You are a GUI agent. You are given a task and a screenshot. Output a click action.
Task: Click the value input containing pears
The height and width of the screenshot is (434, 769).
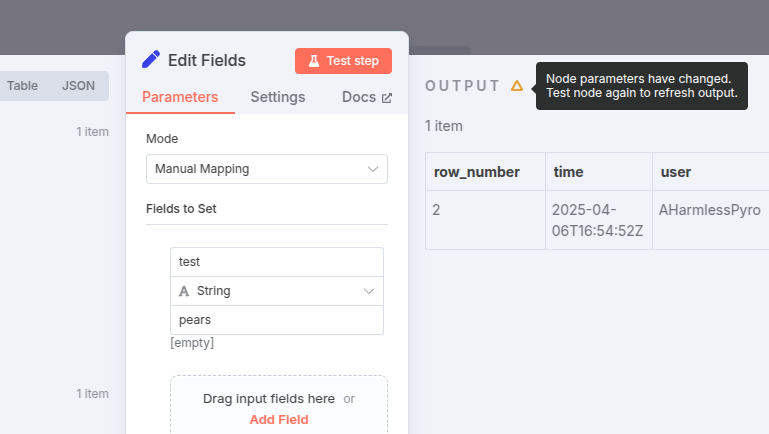[x=277, y=320]
